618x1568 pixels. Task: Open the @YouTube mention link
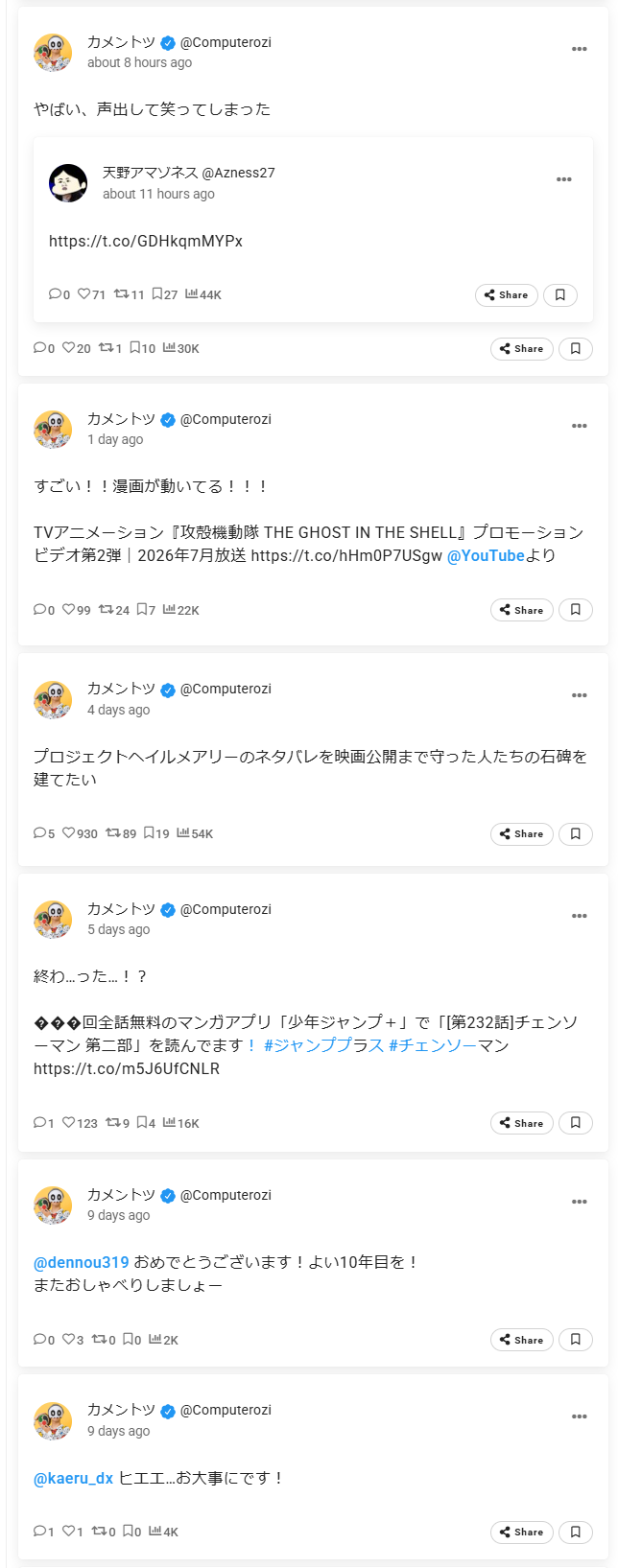click(x=486, y=555)
